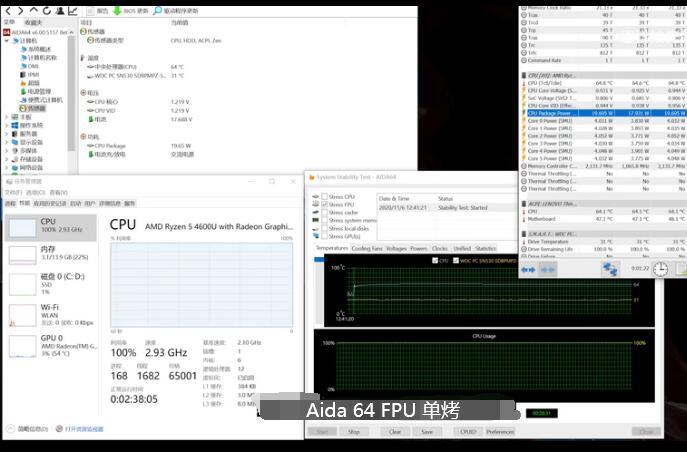Image resolution: width=687 pixels, height=452 pixels.
Task: Enable Stress CPU checkbox
Action: (x=325, y=197)
